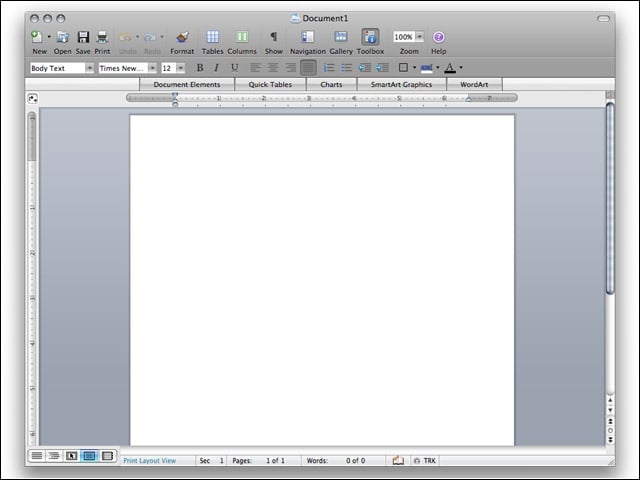Click the Print Layout View status text
The image size is (640, 480).
[149, 460]
